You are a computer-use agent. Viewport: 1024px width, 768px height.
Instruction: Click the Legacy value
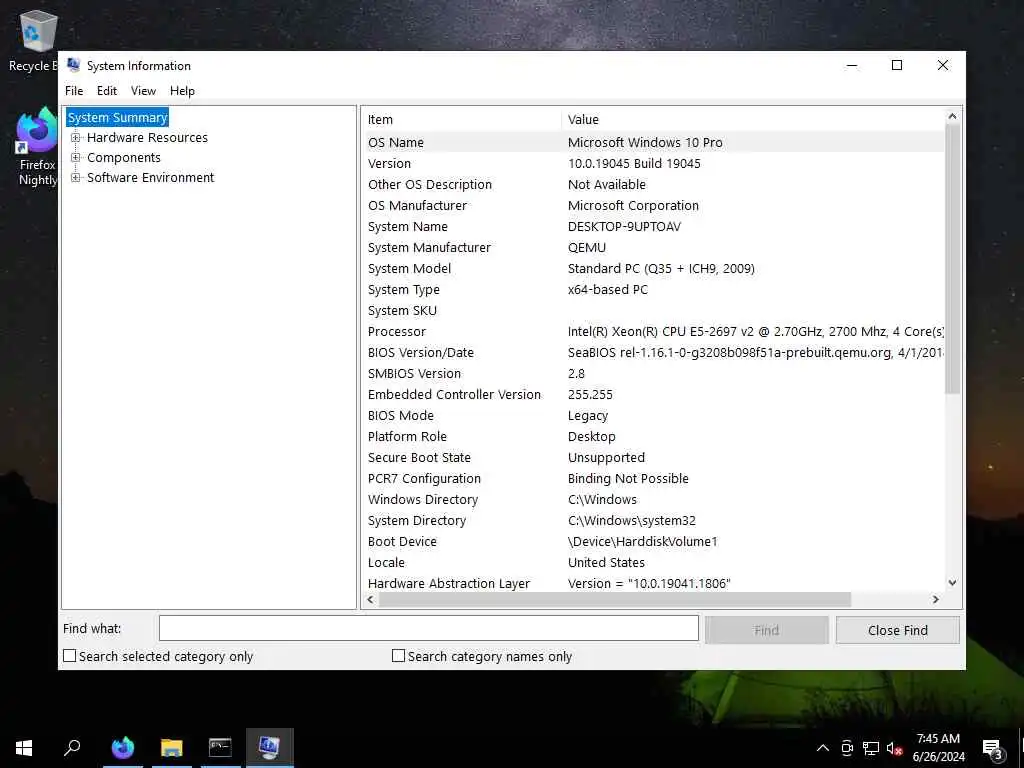(588, 415)
